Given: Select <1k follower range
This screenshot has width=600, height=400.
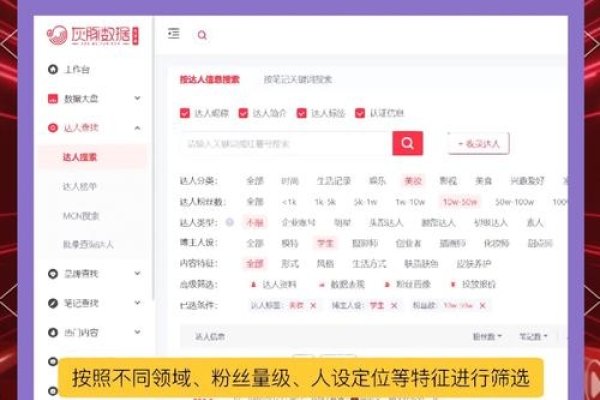Looking at the screenshot, I should point(289,202).
